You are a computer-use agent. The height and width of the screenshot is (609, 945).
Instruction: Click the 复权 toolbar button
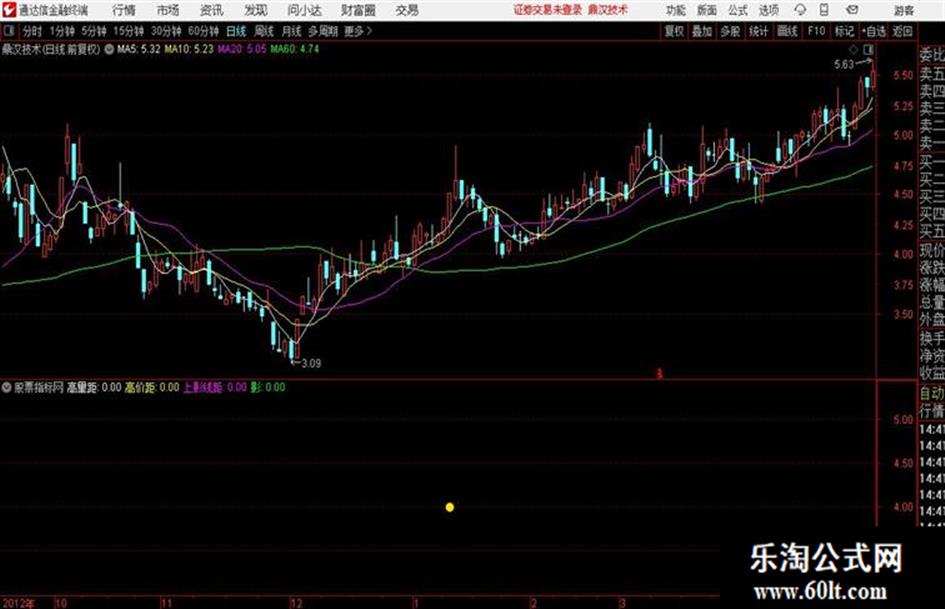coord(674,31)
